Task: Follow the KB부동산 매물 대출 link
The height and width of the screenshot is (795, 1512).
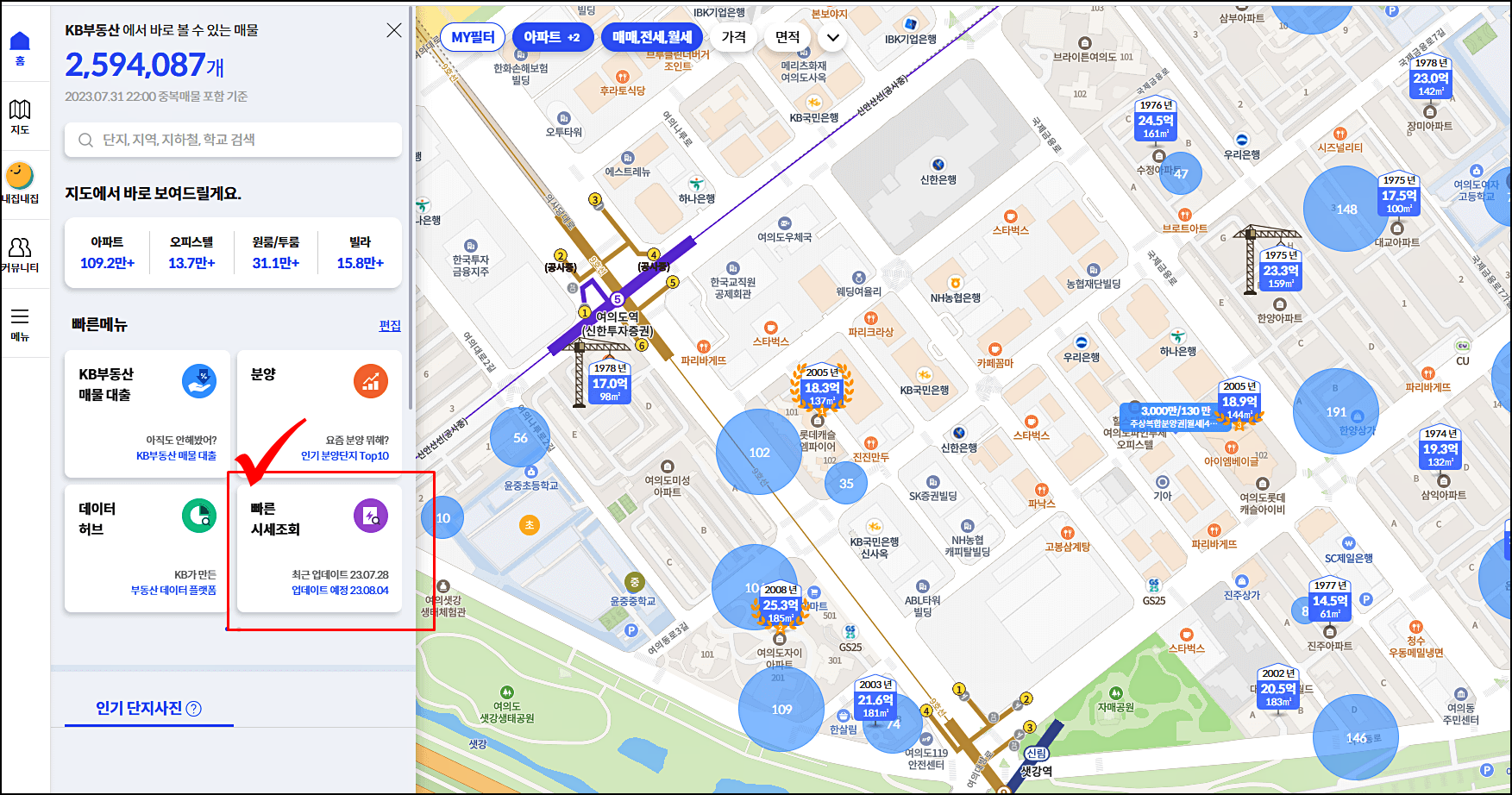Action: pyautogui.click(x=176, y=456)
